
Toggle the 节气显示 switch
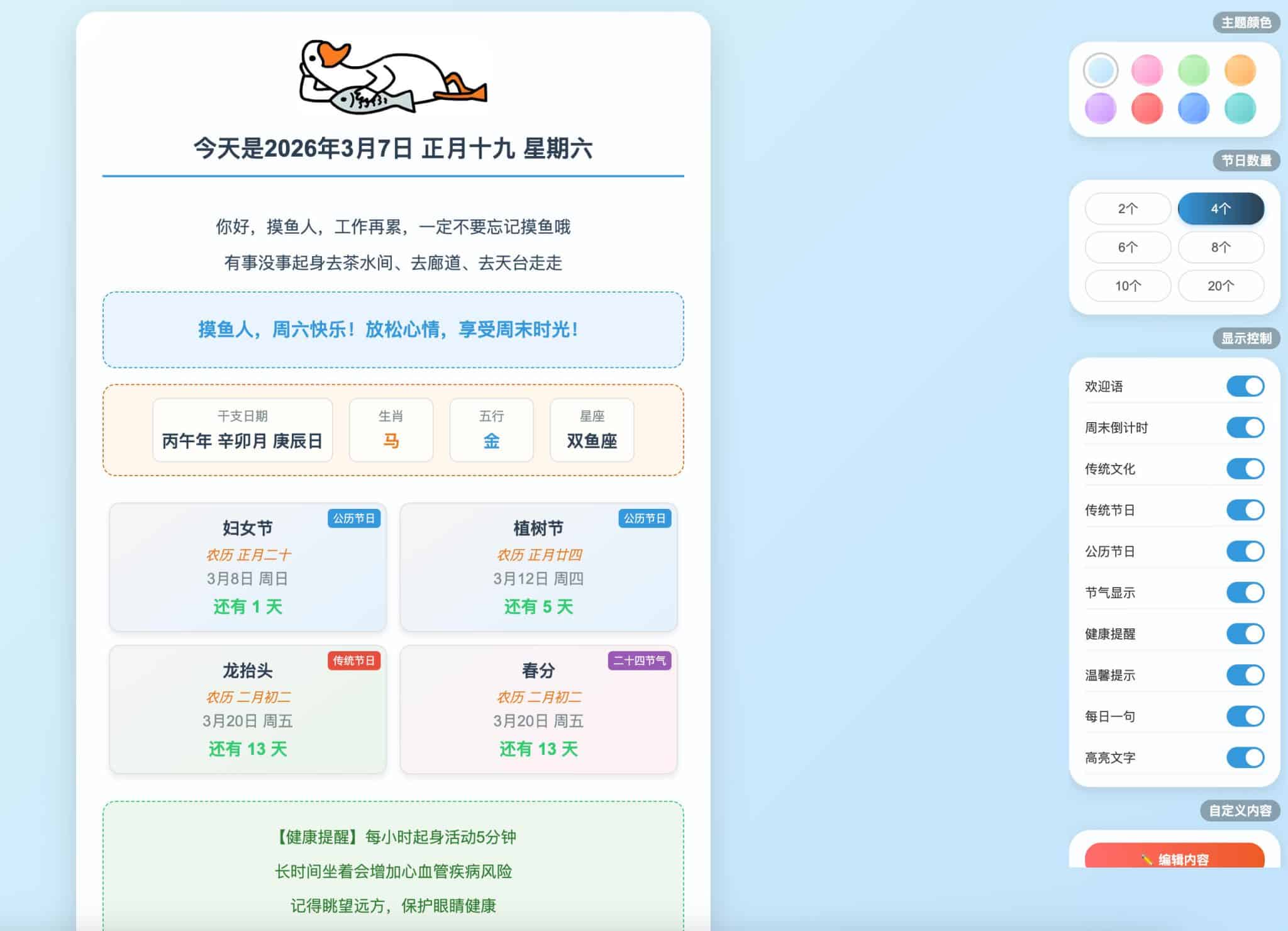pos(1245,593)
